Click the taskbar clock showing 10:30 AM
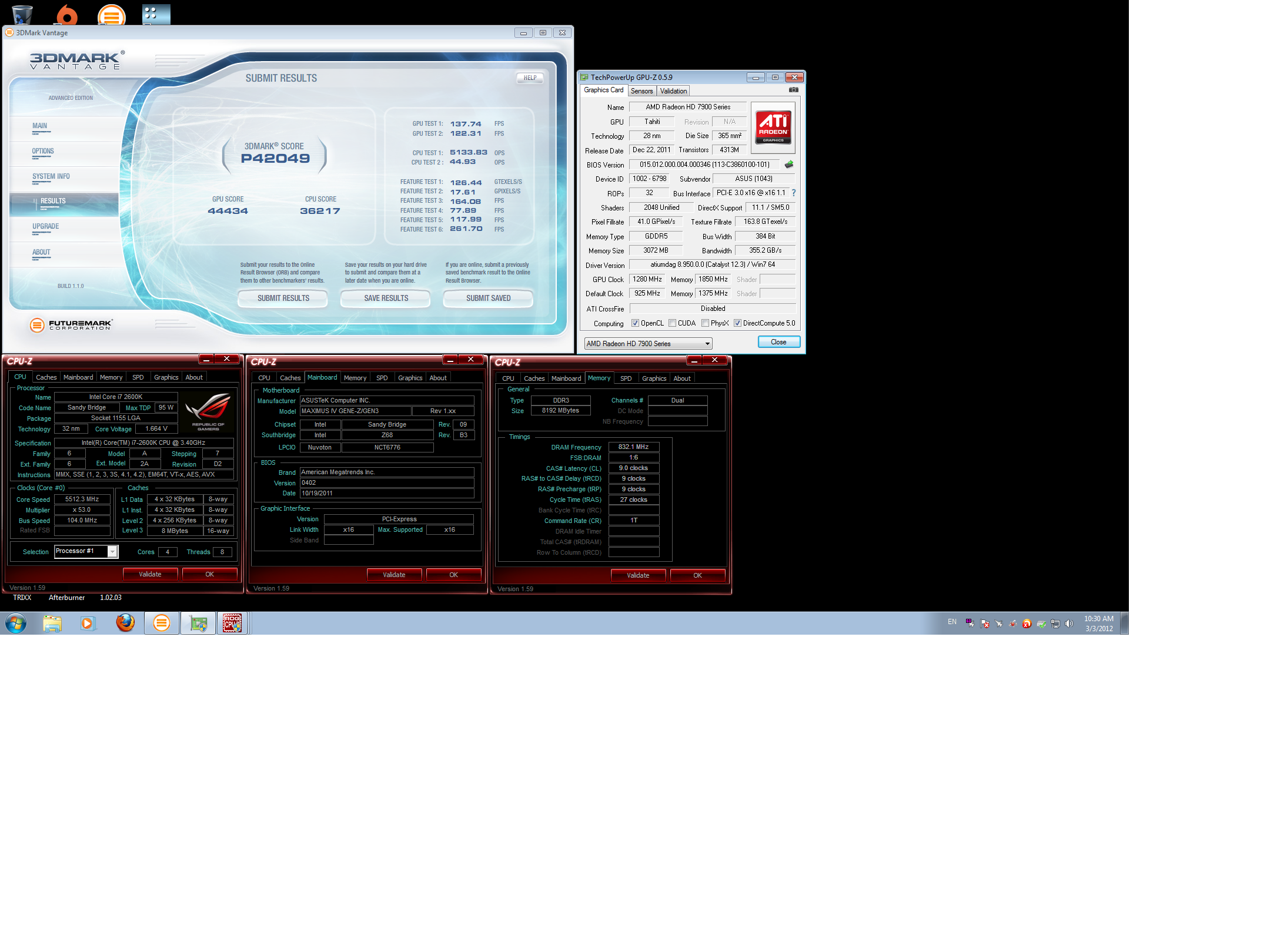1270x952 pixels. coord(1098,624)
